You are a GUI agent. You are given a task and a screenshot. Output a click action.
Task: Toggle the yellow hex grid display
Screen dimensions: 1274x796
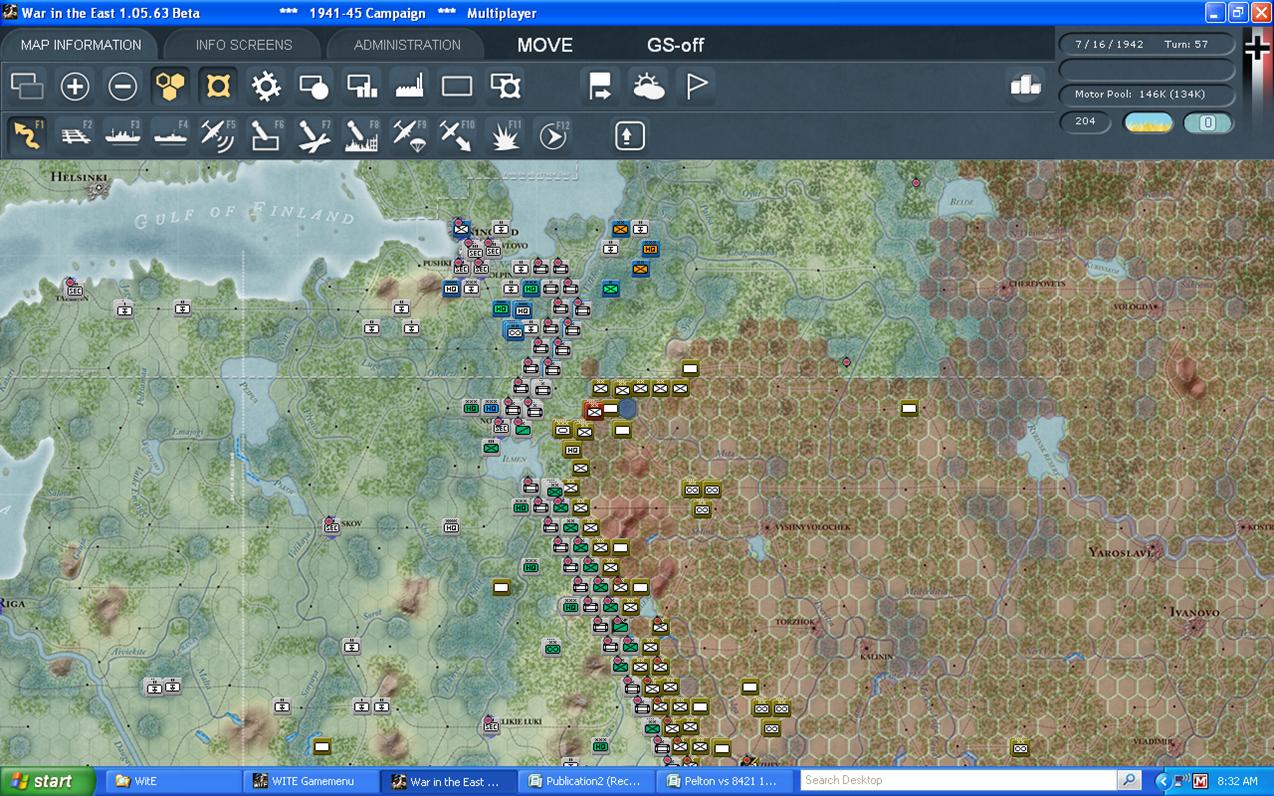point(170,87)
